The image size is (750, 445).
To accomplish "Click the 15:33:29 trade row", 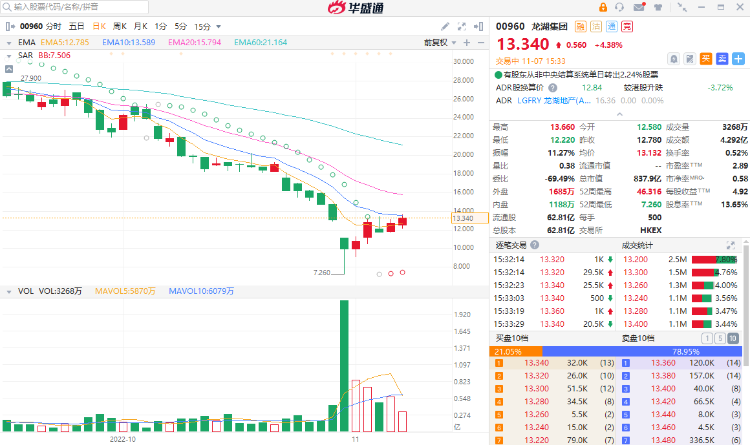I will [554, 324].
